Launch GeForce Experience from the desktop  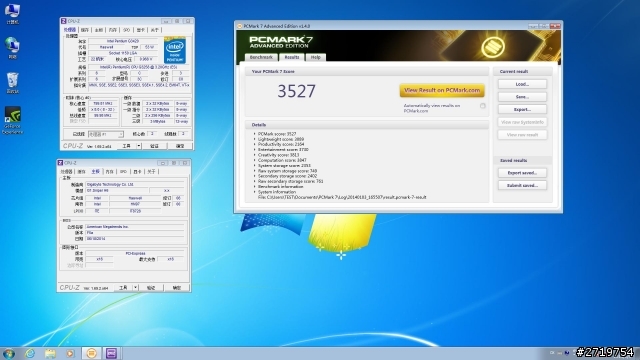coord(12,120)
